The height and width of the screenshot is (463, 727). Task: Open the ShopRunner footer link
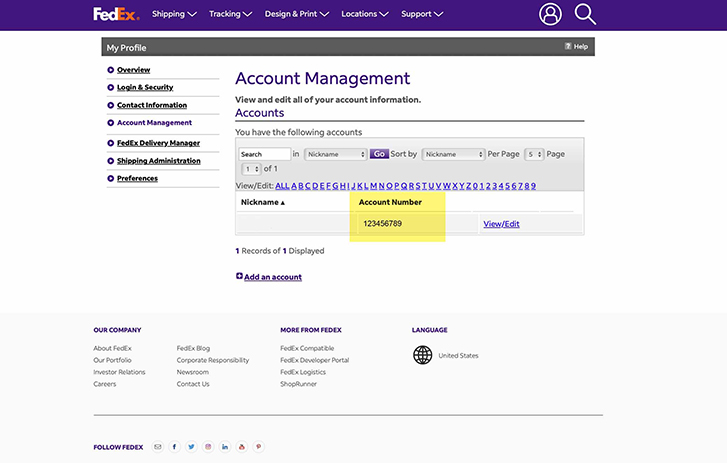pyautogui.click(x=298, y=384)
